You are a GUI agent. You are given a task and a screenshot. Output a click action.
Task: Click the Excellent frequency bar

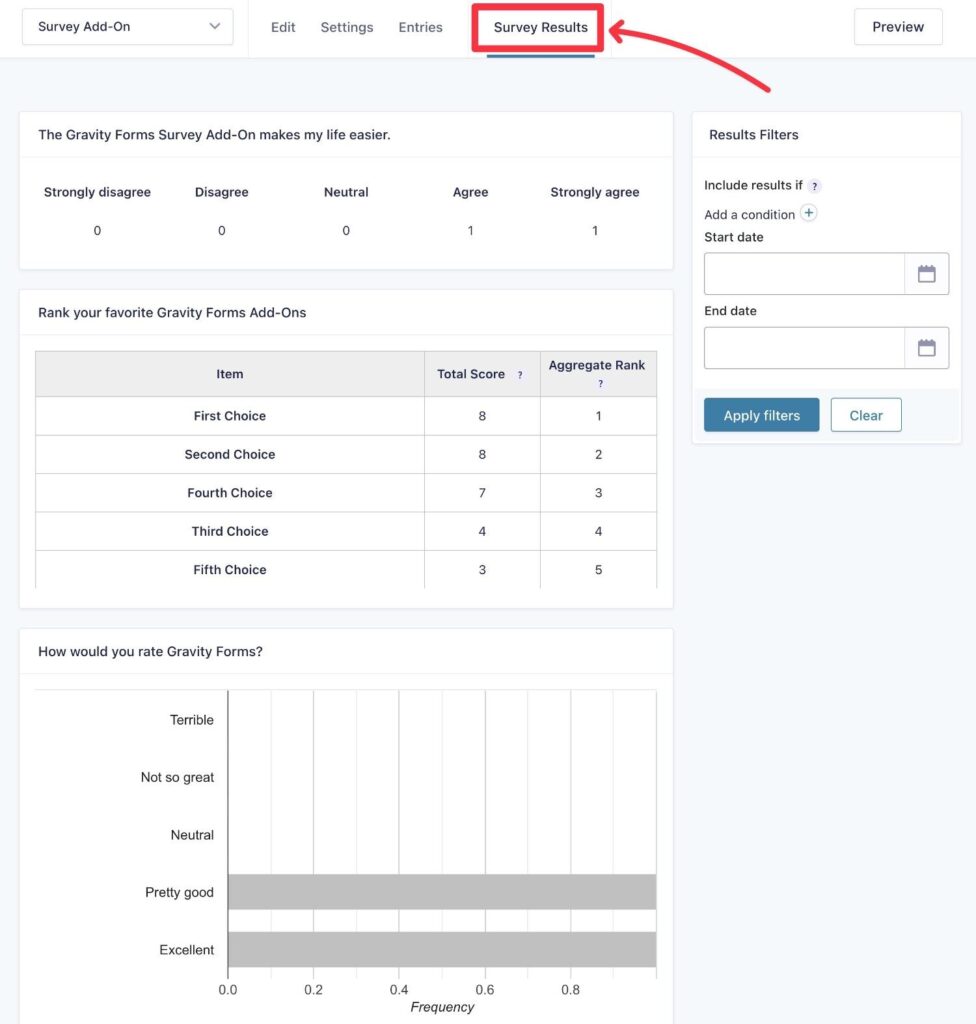click(440, 949)
